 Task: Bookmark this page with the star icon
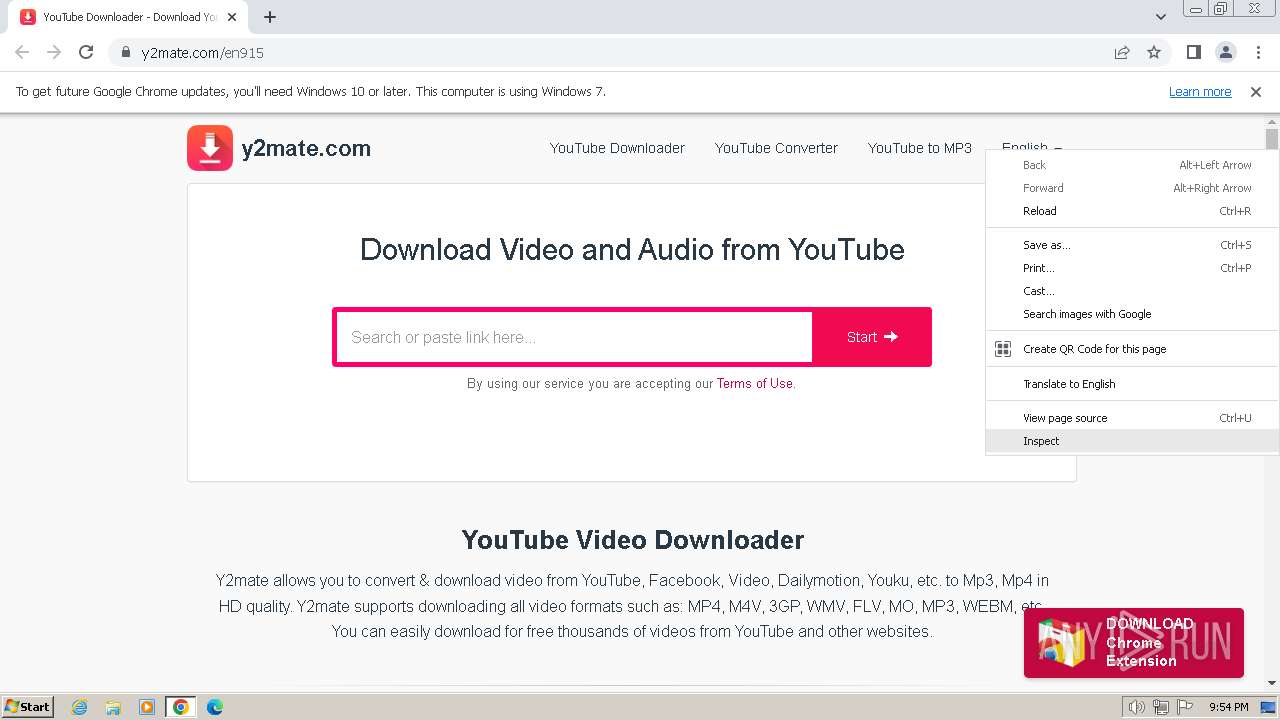coord(1154,53)
